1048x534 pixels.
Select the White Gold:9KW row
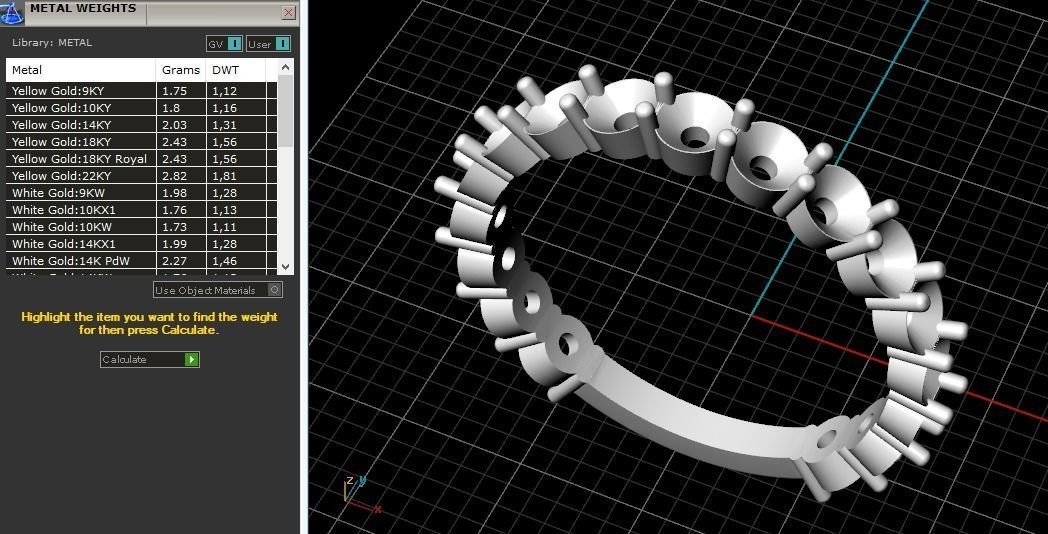click(x=141, y=193)
